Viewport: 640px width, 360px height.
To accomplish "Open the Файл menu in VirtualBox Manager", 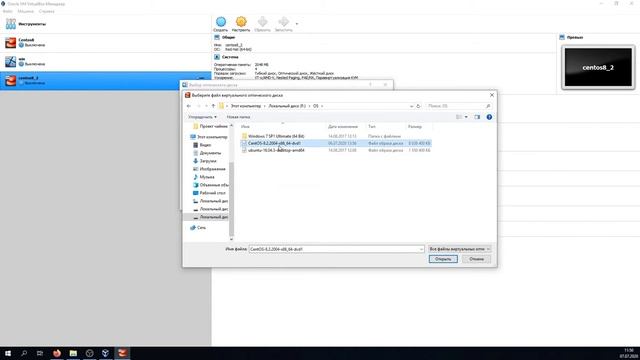I will tap(7, 11).
